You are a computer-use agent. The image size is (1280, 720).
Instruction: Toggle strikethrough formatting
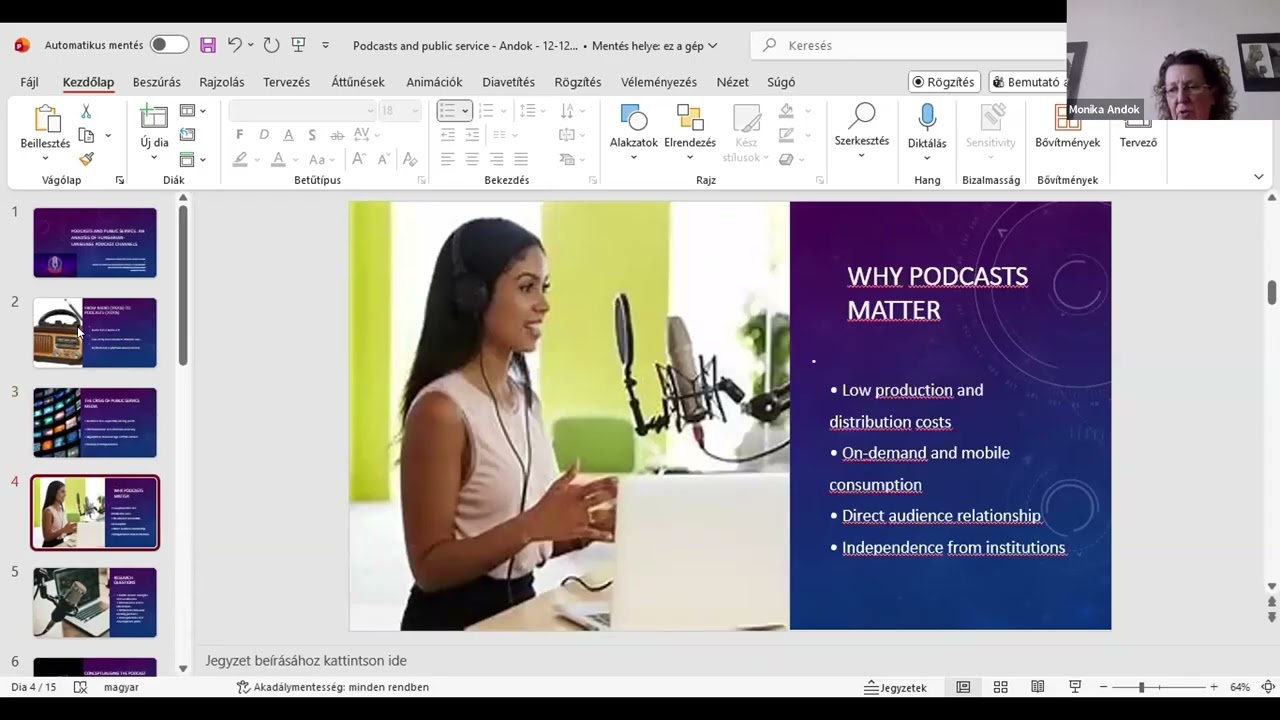point(337,135)
